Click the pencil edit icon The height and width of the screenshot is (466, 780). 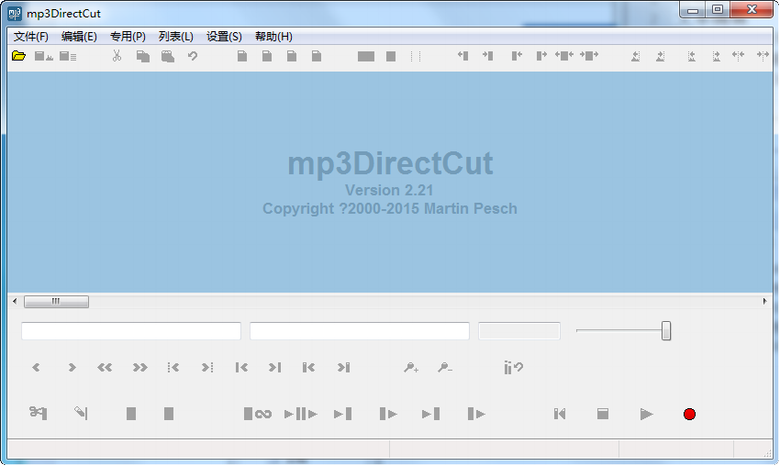[81, 413]
